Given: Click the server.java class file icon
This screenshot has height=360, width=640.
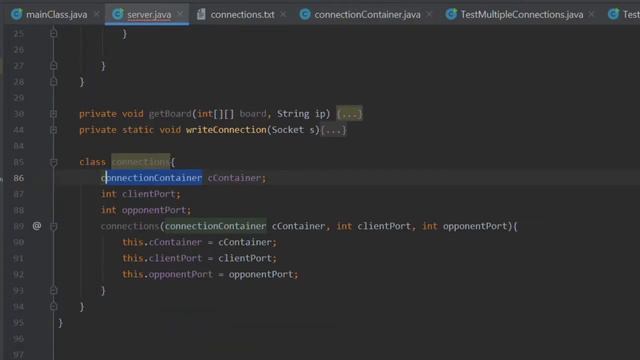Looking at the screenshot, I should [x=118, y=14].
